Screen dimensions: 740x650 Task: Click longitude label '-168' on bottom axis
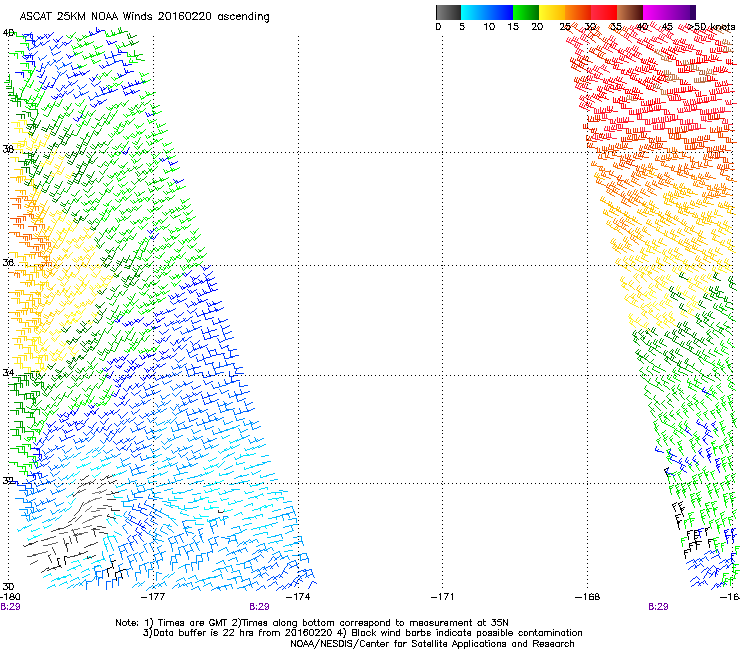click(x=588, y=597)
